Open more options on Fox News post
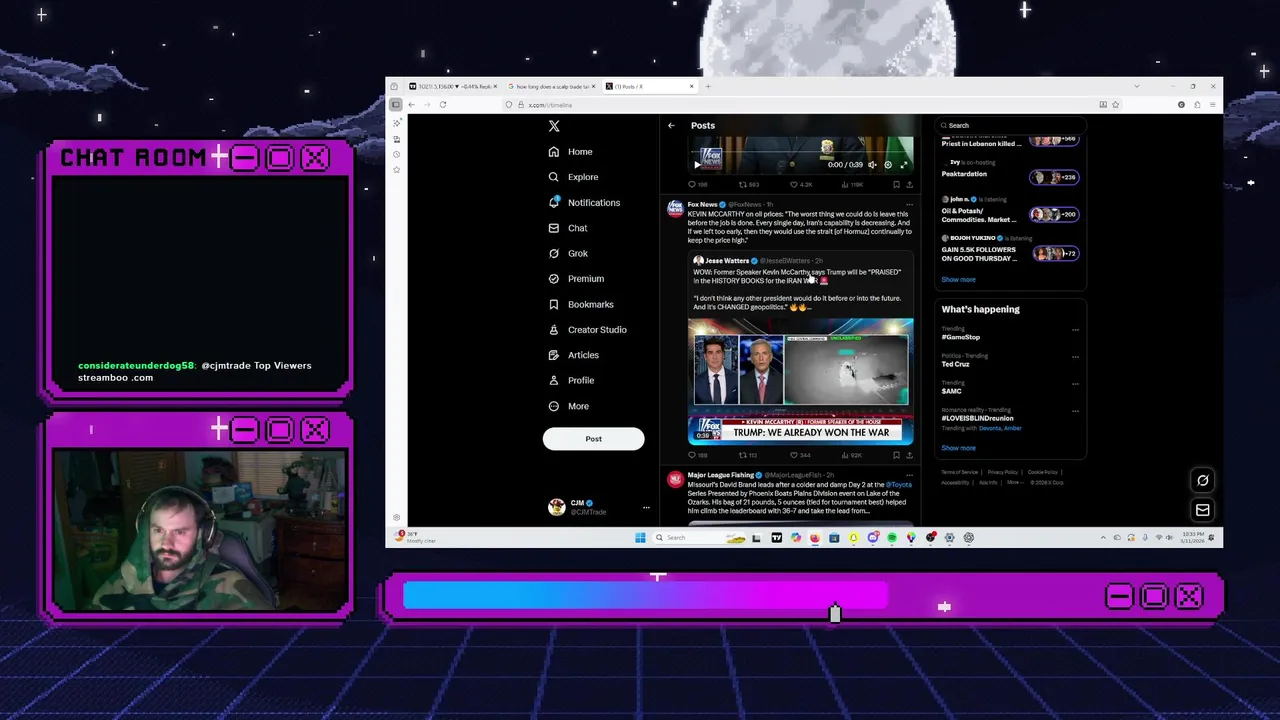Image resolution: width=1280 pixels, height=720 pixels. [909, 204]
